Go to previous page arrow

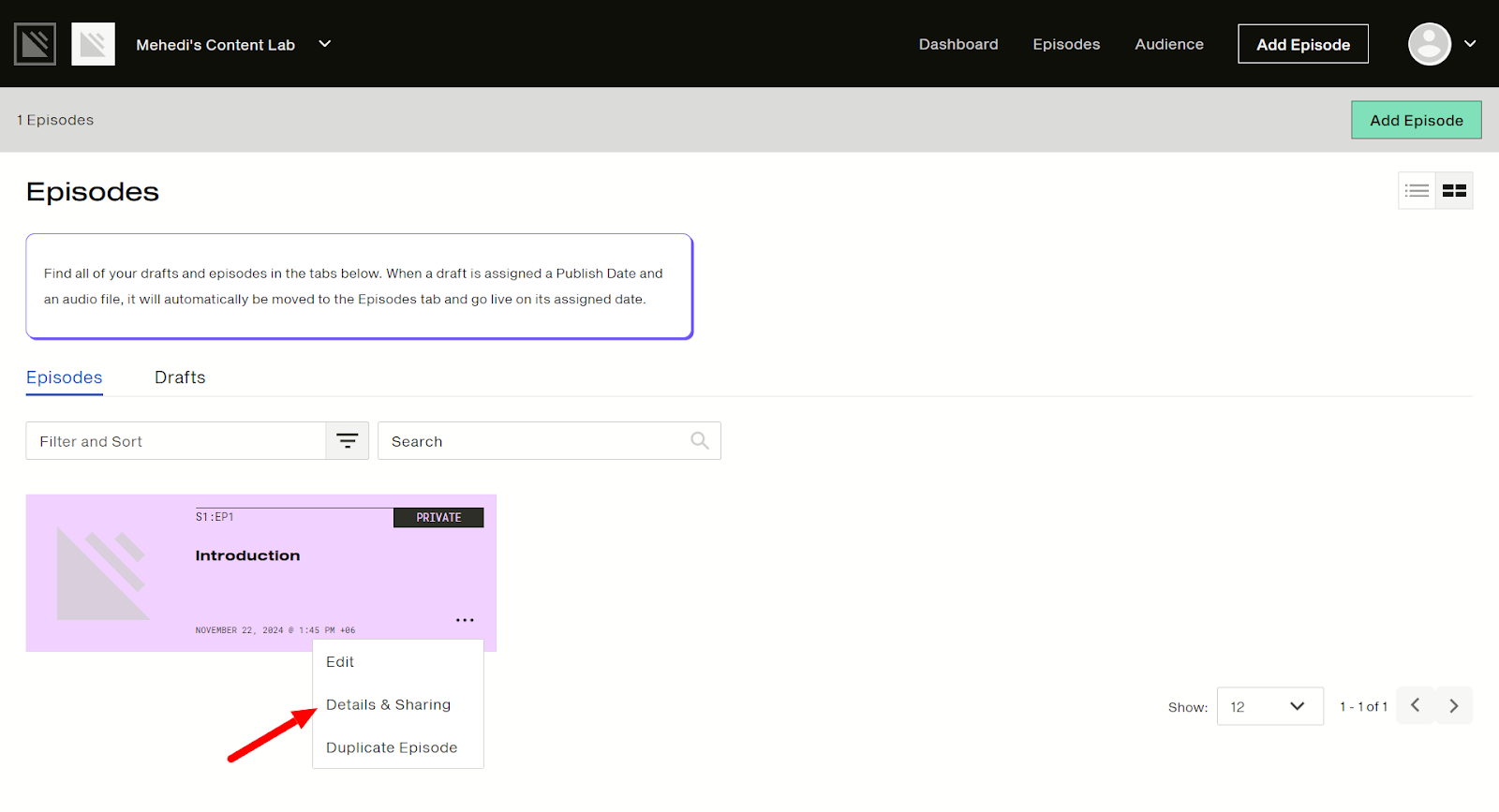pyautogui.click(x=1416, y=705)
